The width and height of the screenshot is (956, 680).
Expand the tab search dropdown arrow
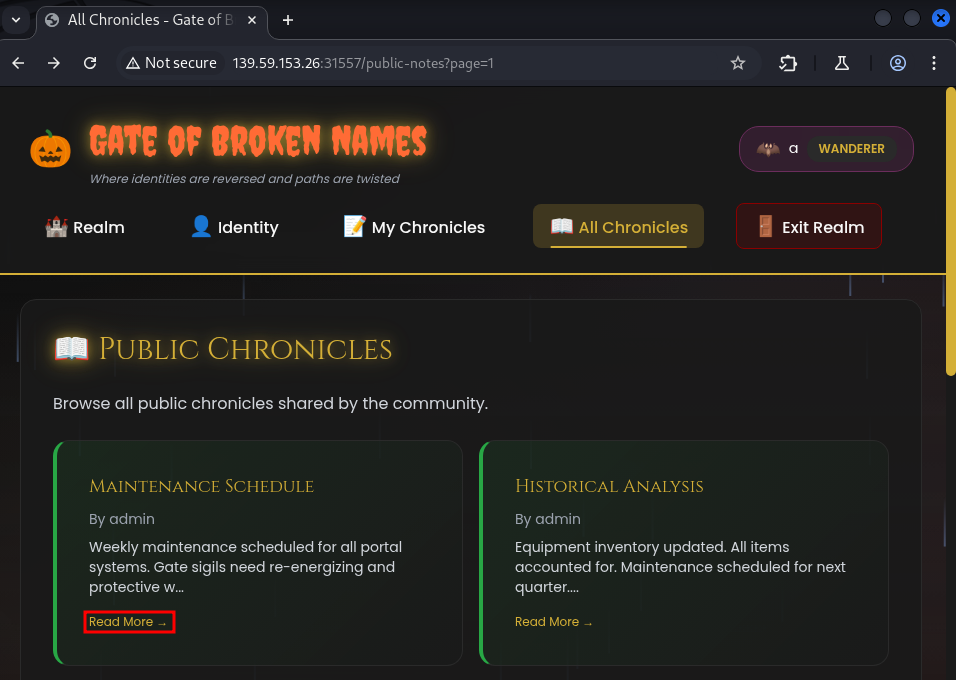click(16, 20)
